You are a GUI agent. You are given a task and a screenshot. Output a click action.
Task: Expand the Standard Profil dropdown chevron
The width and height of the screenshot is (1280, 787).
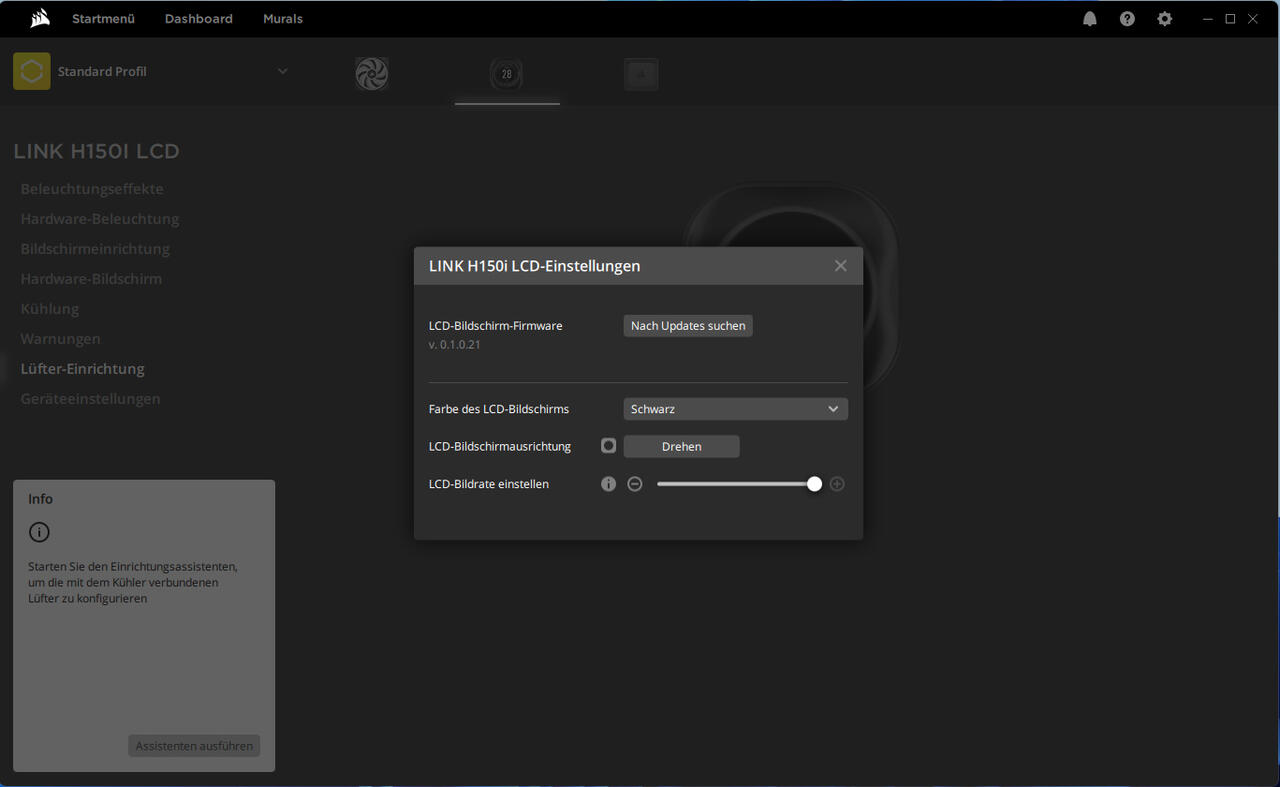tap(282, 71)
